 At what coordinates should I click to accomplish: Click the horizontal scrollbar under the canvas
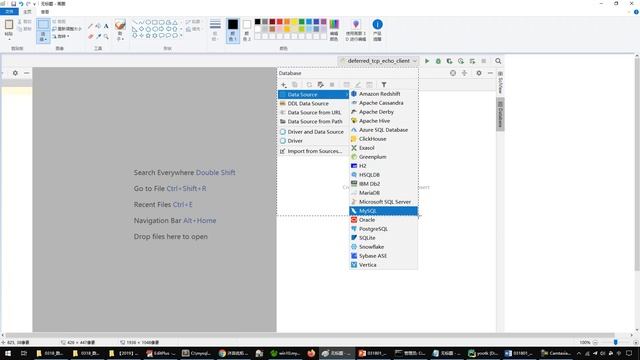tap(310, 335)
